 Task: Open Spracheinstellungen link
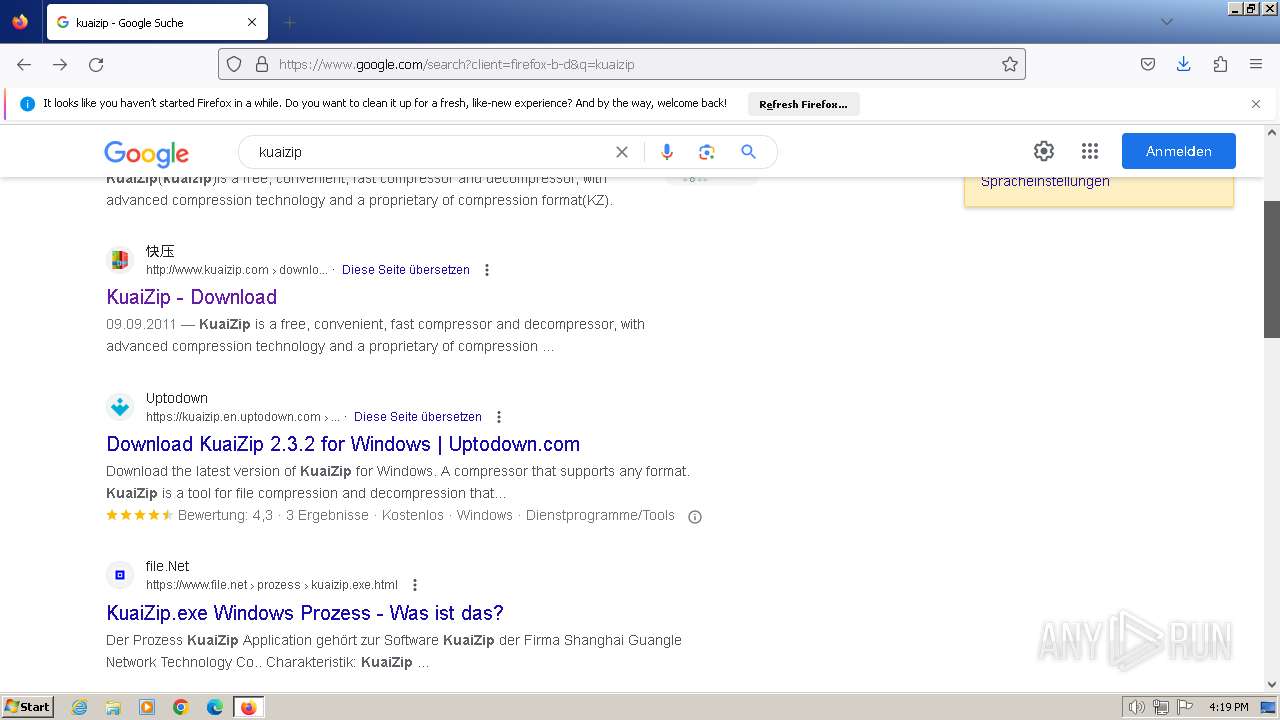[x=1045, y=181]
